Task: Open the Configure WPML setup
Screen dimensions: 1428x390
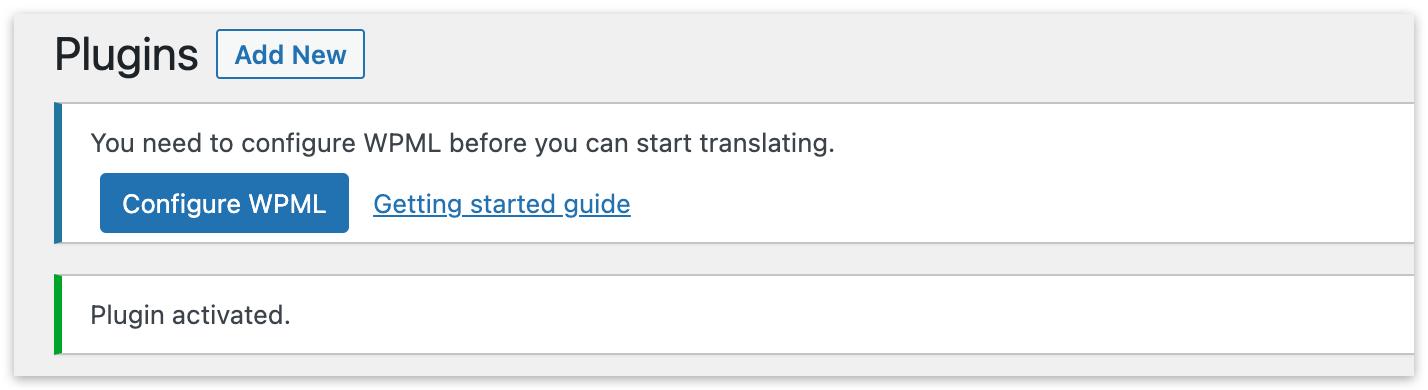Action: tap(224, 203)
